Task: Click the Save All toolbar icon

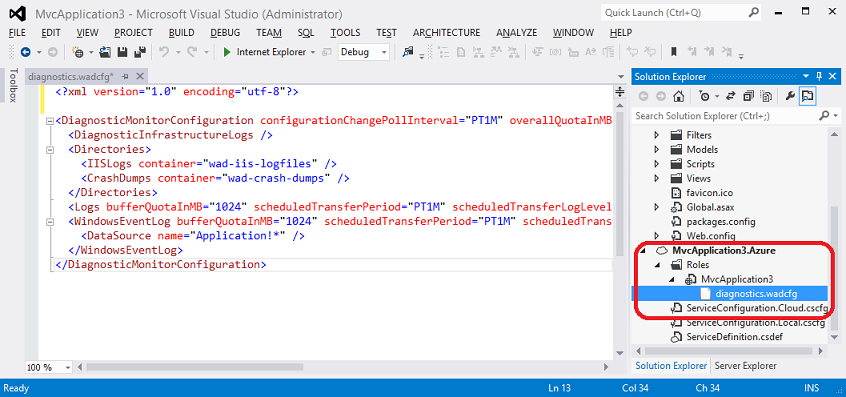Action: click(x=140, y=52)
